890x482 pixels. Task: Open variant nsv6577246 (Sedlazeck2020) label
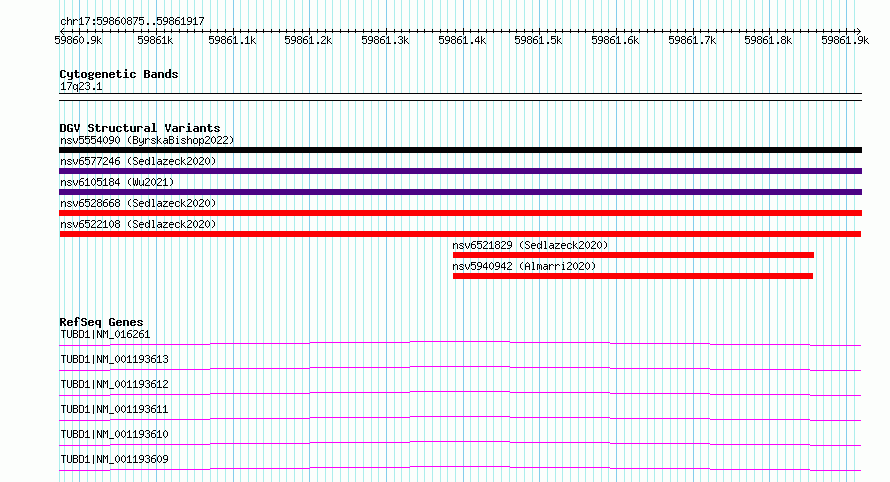[x=138, y=161]
